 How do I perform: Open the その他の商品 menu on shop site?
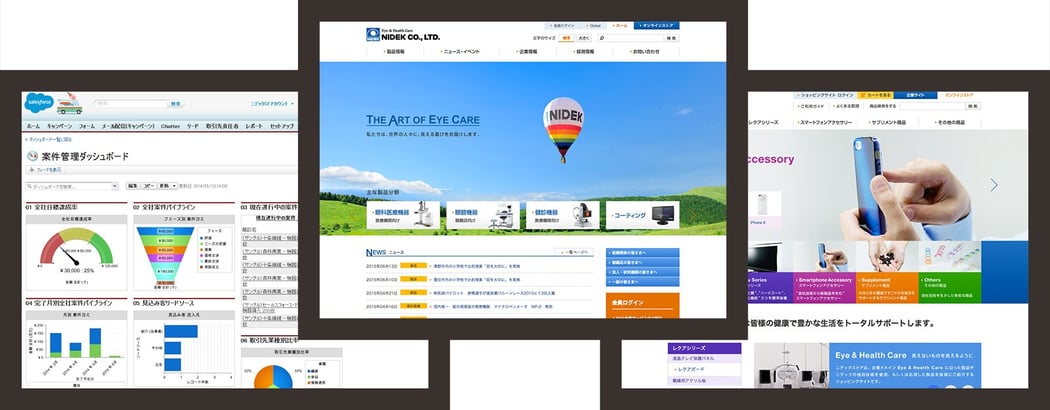coord(949,123)
